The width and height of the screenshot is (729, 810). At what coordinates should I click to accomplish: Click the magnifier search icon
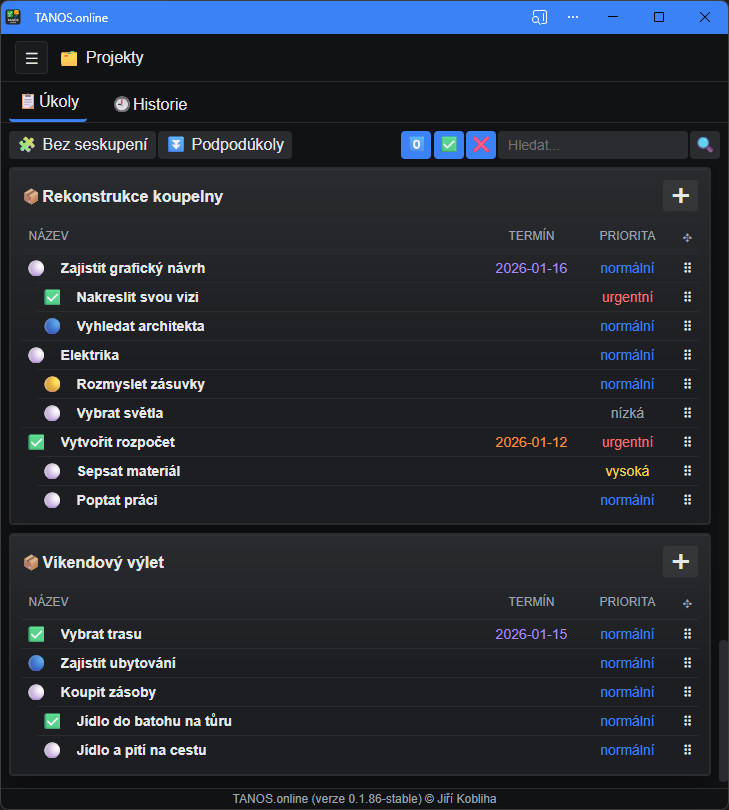(x=705, y=145)
